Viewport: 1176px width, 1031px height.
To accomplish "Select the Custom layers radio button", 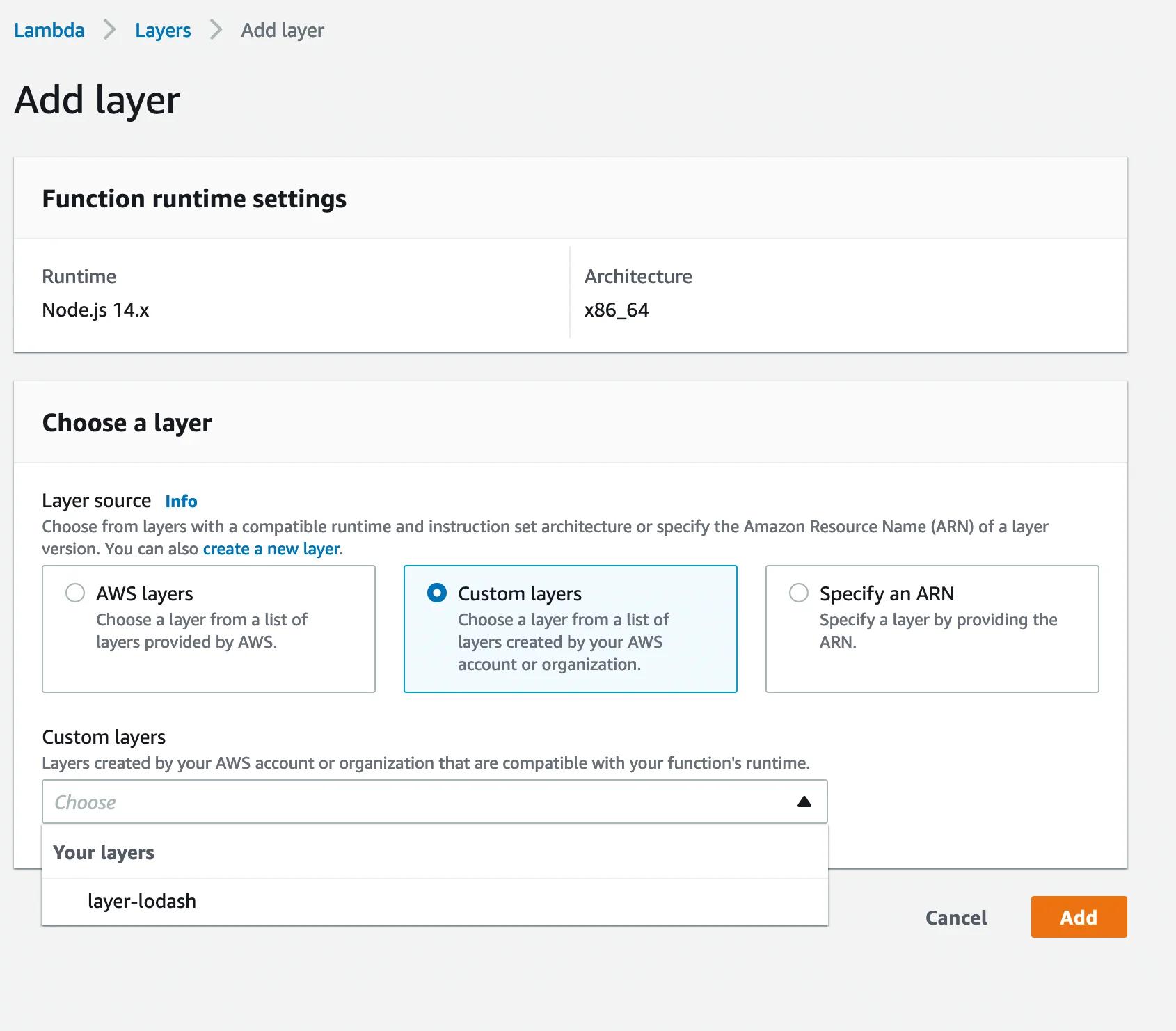I will tap(436, 593).
